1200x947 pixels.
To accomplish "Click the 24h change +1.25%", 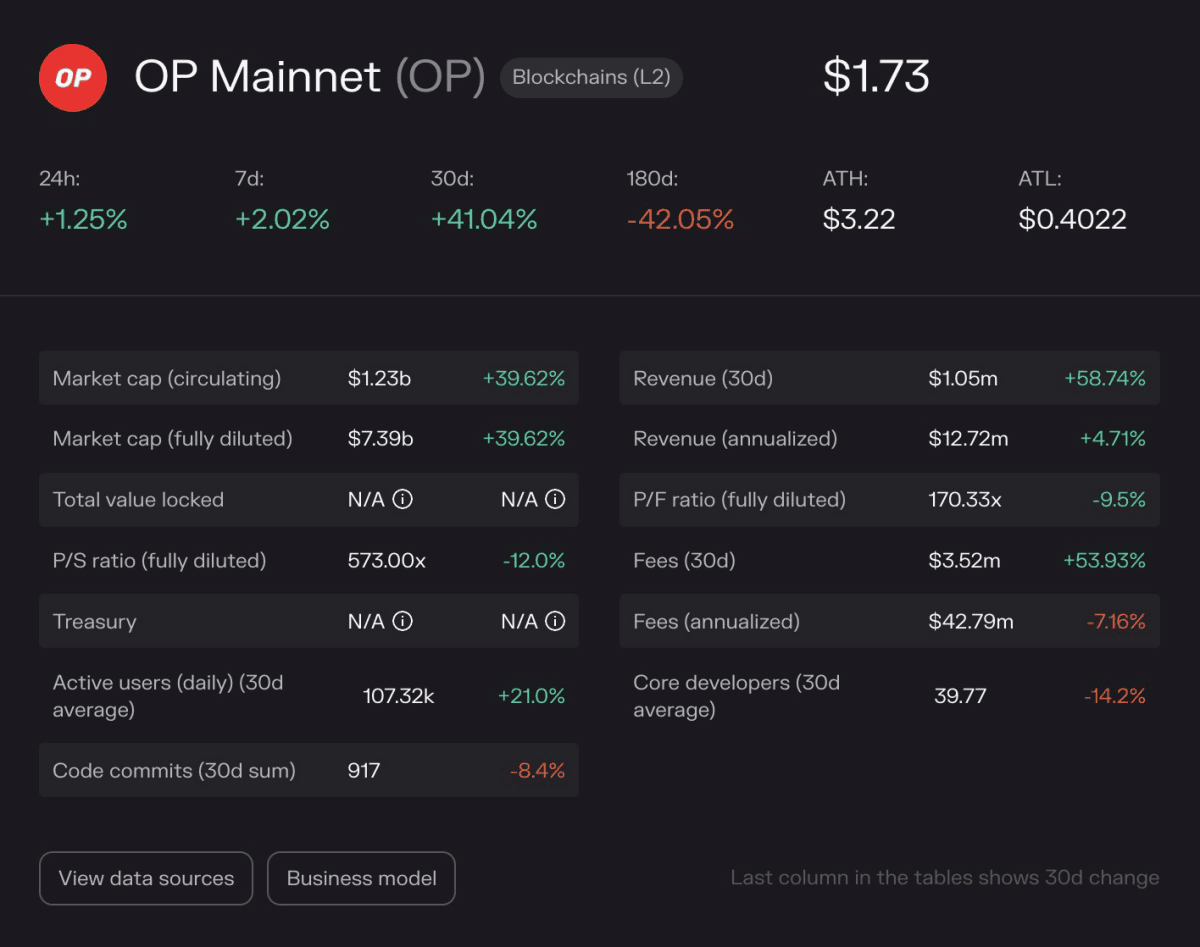I will click(84, 219).
